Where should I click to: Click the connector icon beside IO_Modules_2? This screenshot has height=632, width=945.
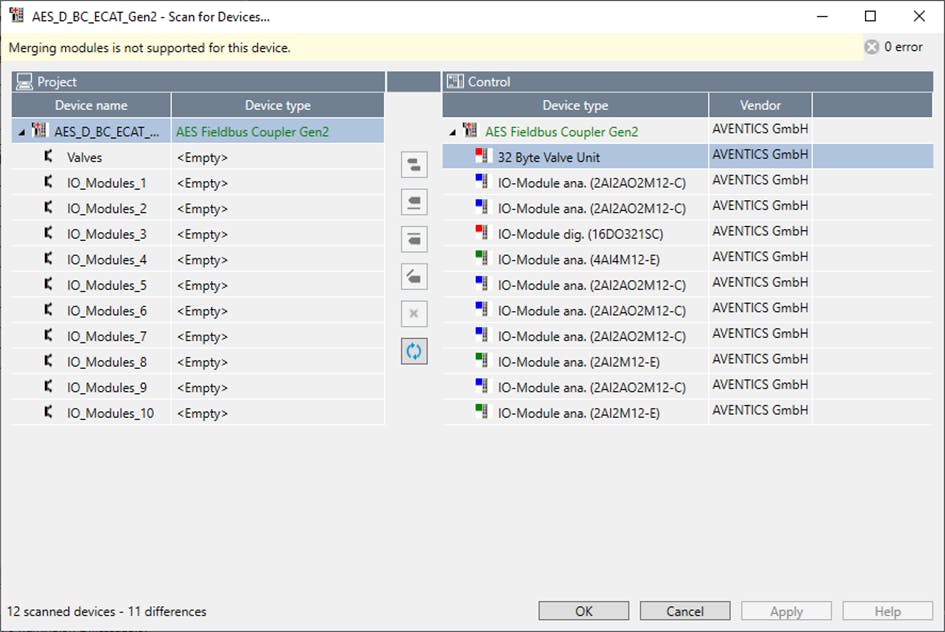(x=49, y=208)
